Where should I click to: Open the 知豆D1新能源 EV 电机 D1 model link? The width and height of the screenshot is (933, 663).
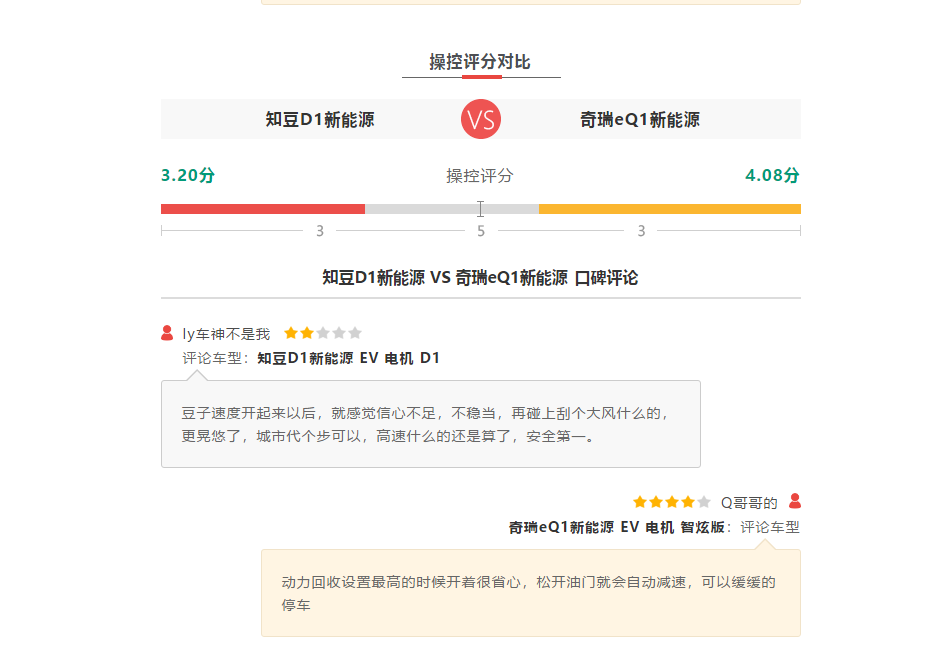coord(348,358)
